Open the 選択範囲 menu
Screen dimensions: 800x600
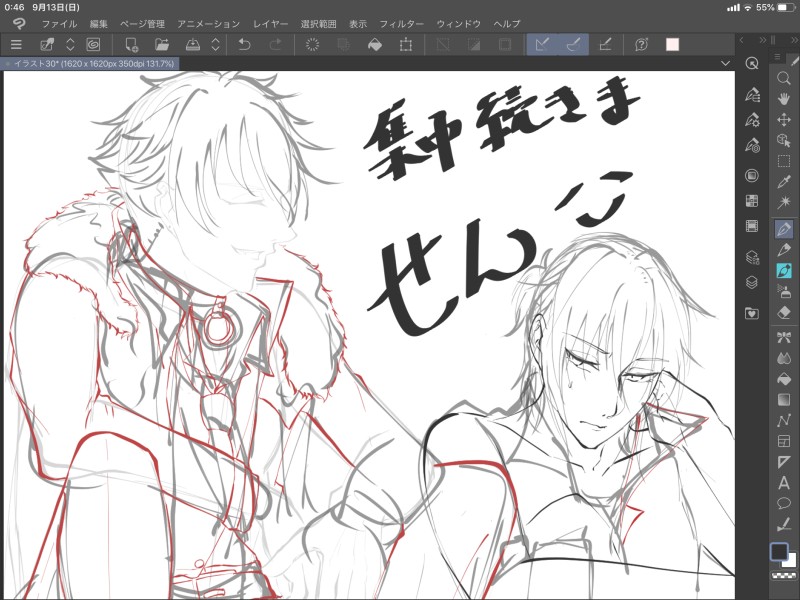click(x=318, y=24)
